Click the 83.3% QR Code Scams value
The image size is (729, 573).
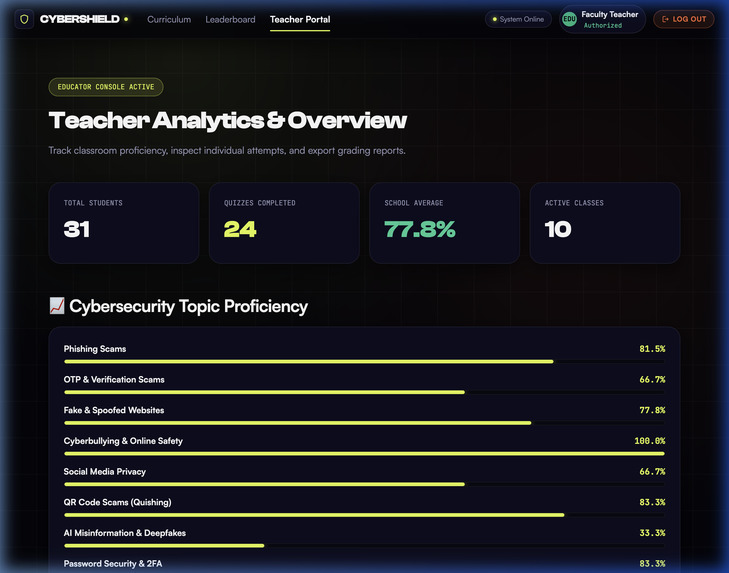(x=652, y=502)
